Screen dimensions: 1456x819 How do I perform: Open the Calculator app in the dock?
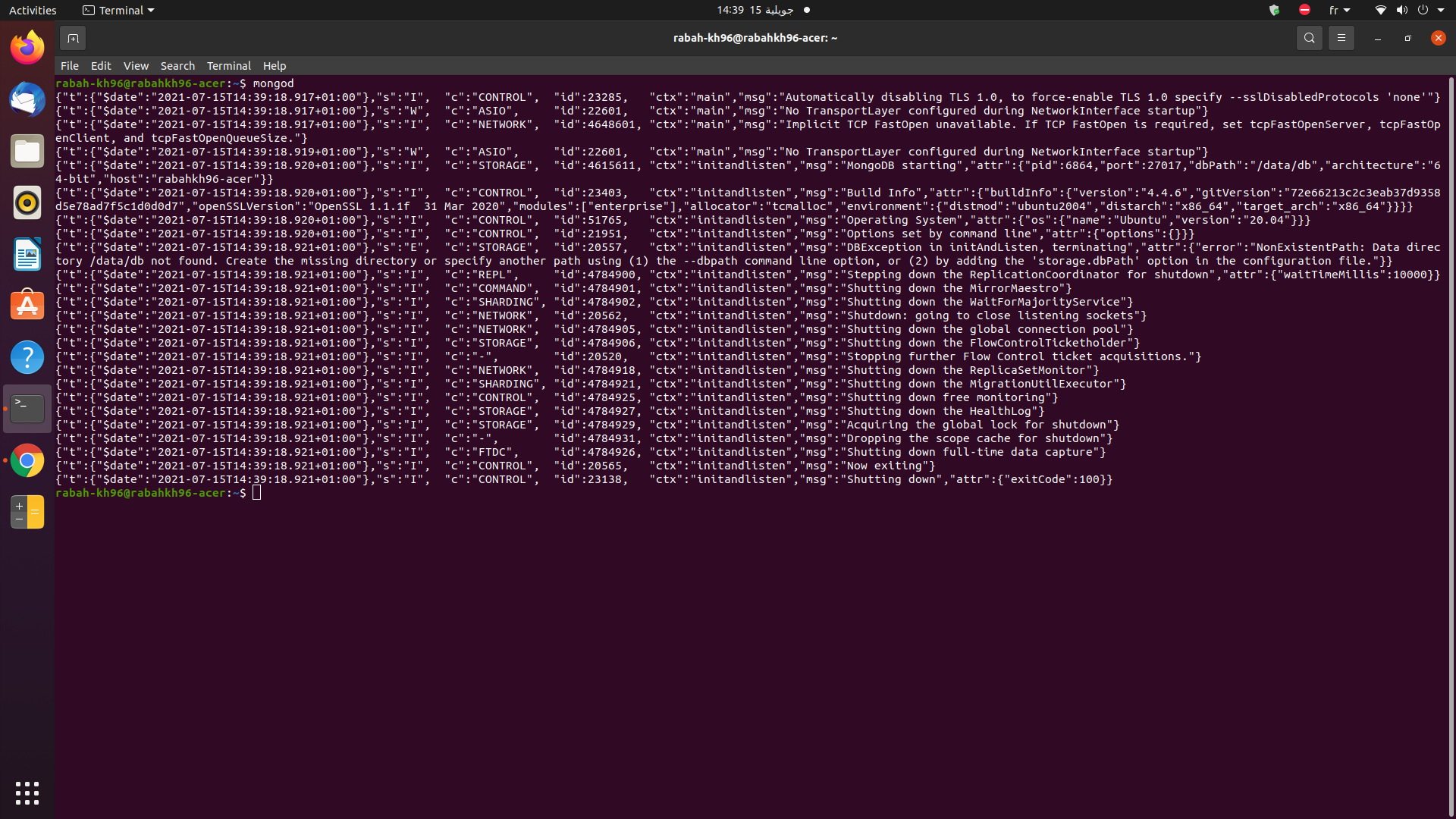point(27,513)
